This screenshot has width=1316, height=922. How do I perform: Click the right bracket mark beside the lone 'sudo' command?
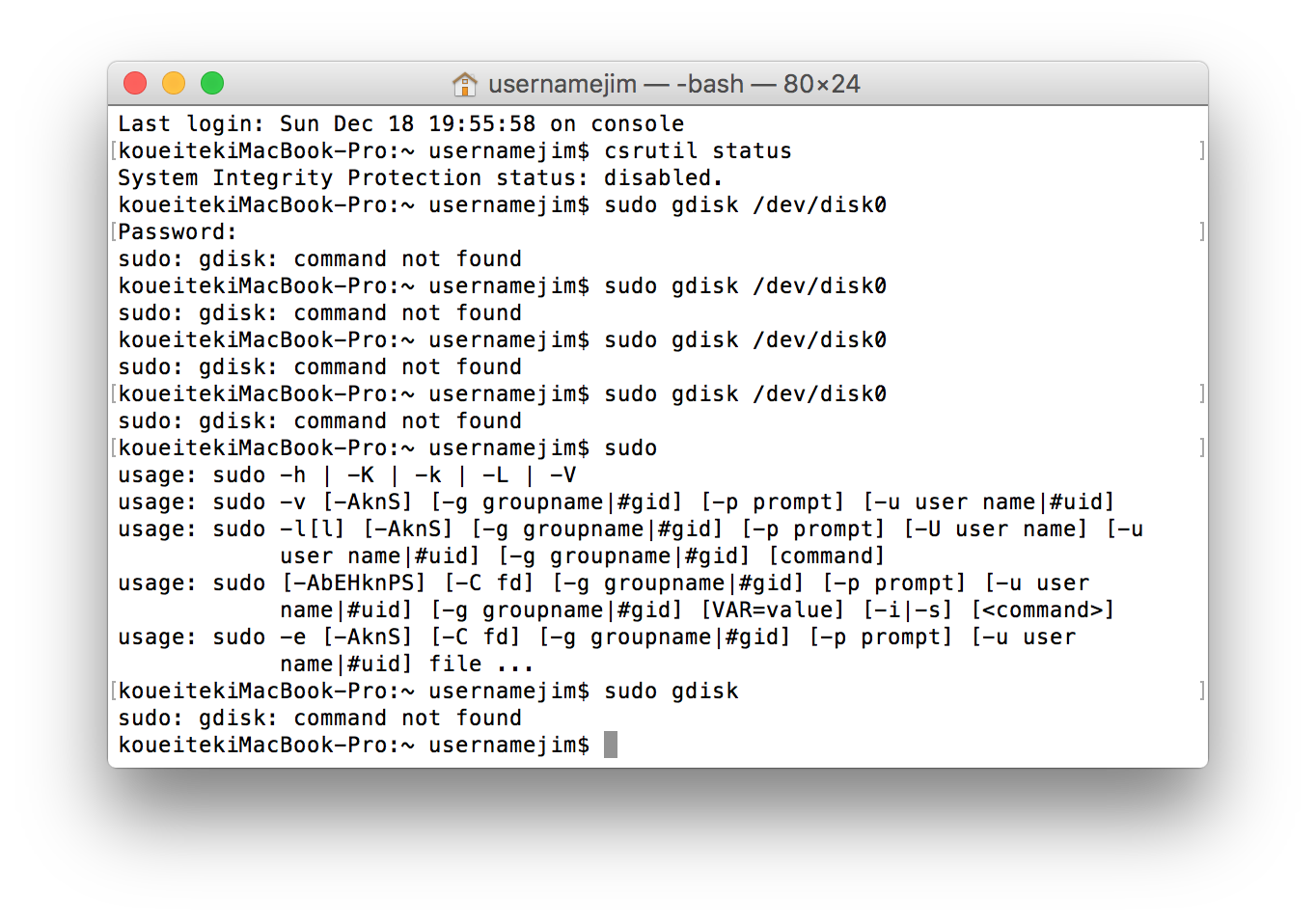[1201, 447]
